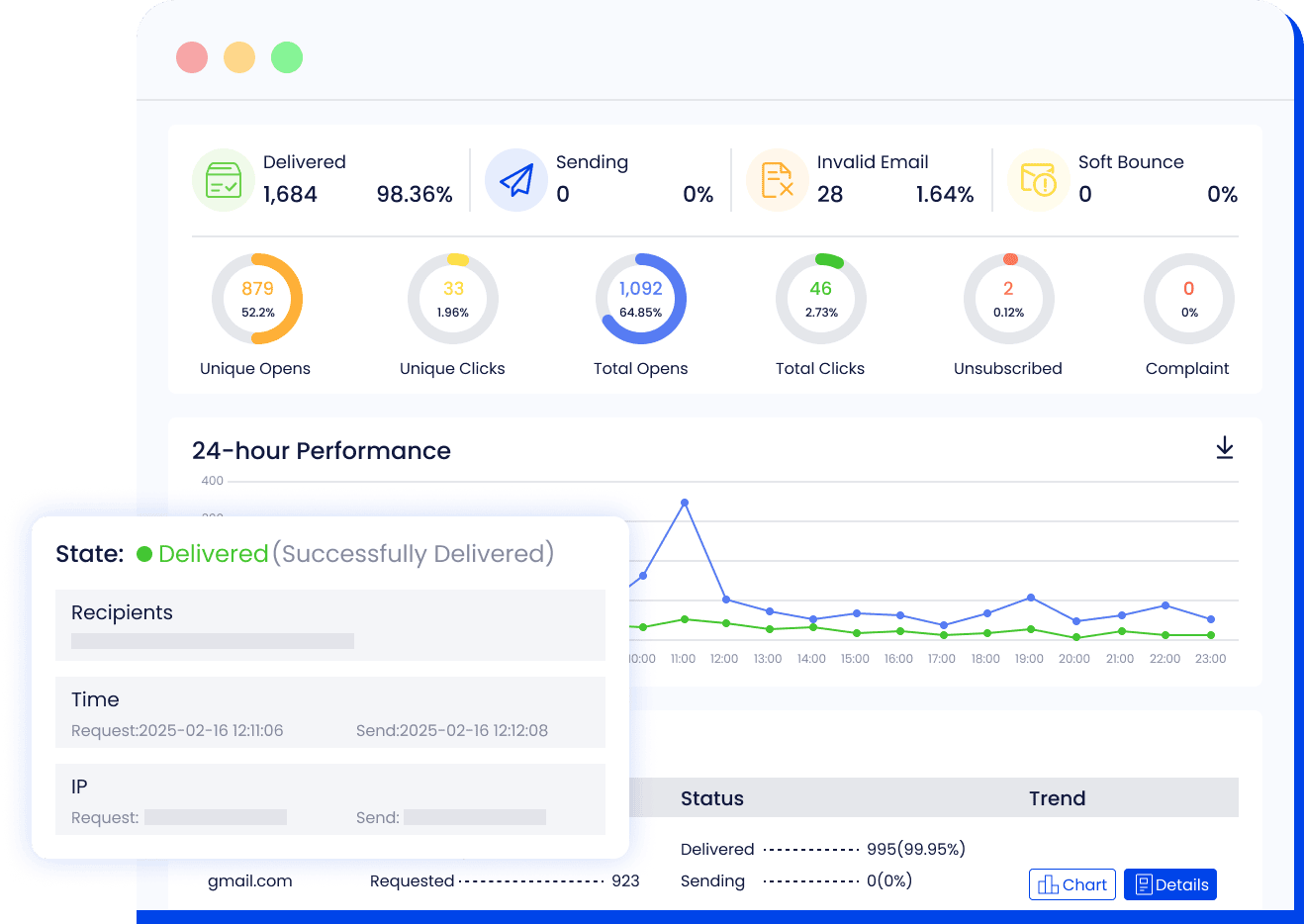Click the yellow window dot
This screenshot has height=924, width=1304.
(x=239, y=57)
